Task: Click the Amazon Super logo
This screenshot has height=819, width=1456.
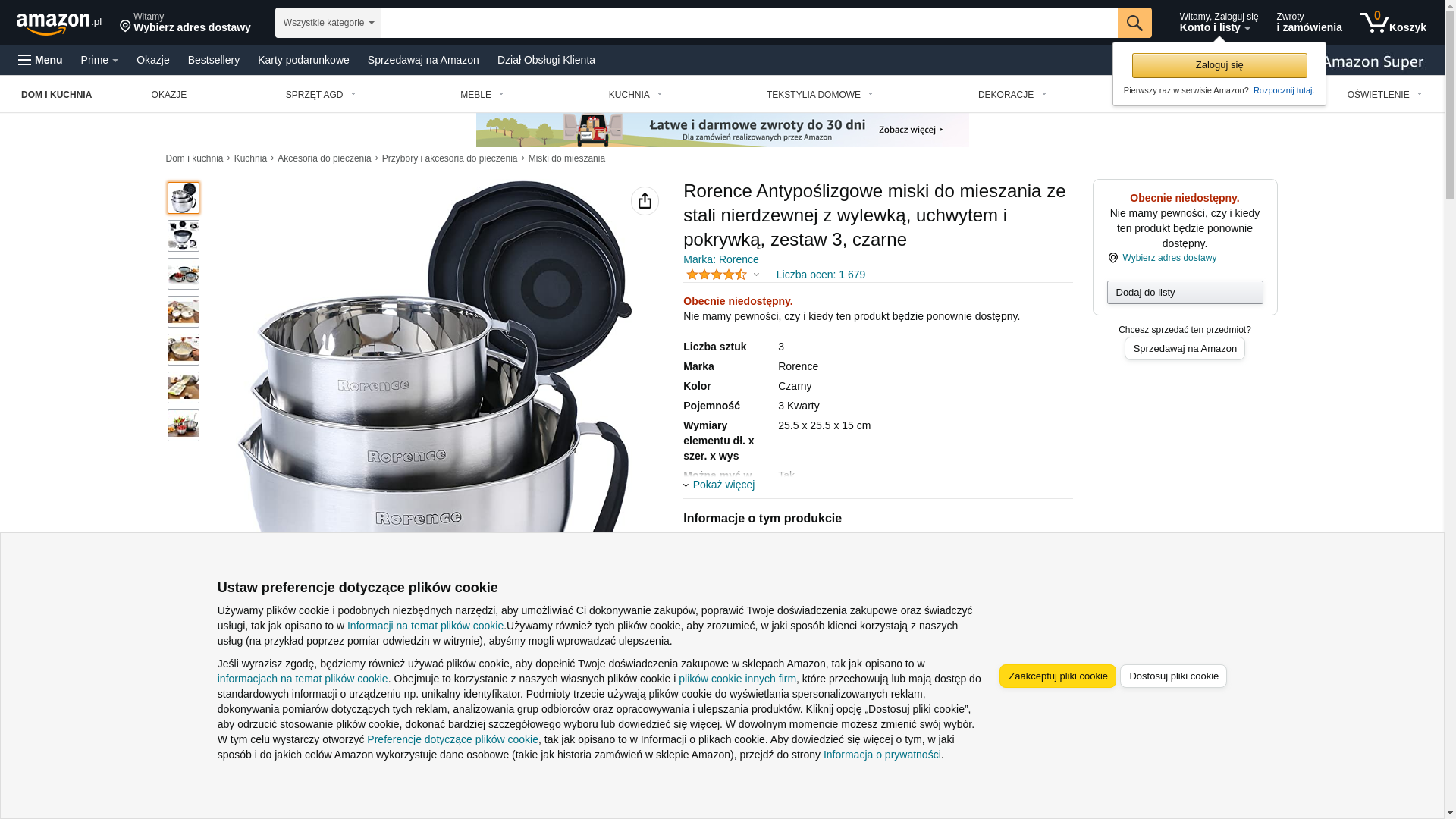Action: click(1374, 61)
